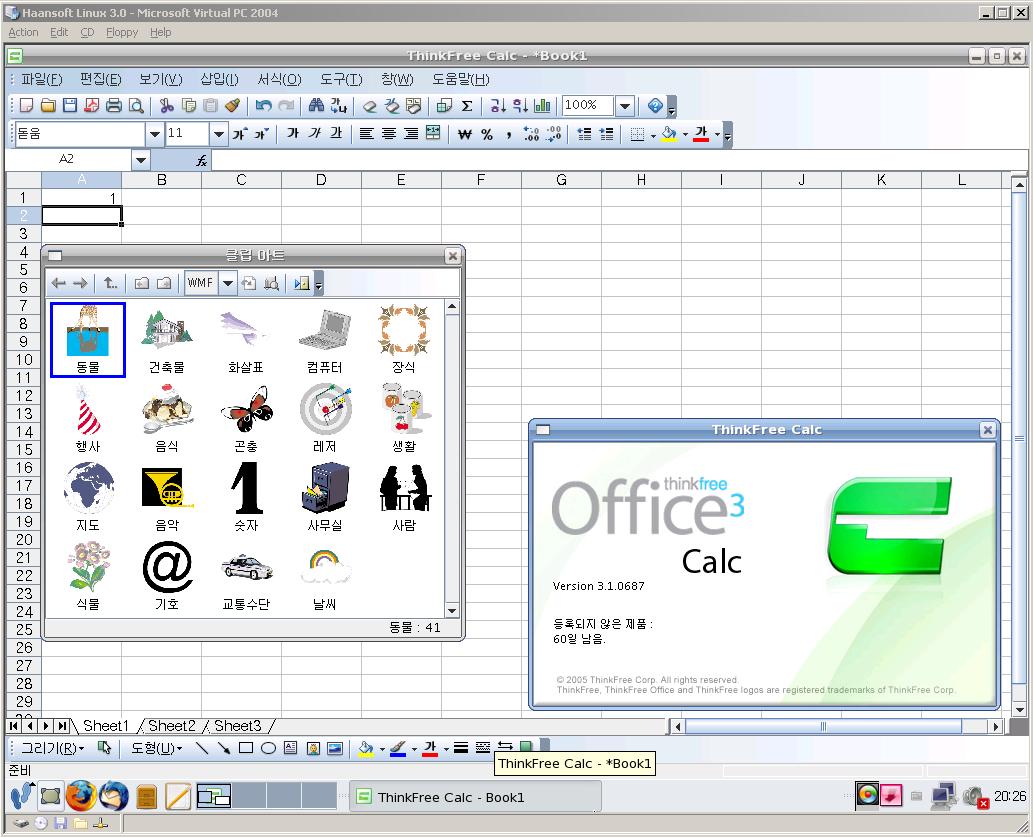Undo the last action
1033x837 pixels.
tap(264, 105)
